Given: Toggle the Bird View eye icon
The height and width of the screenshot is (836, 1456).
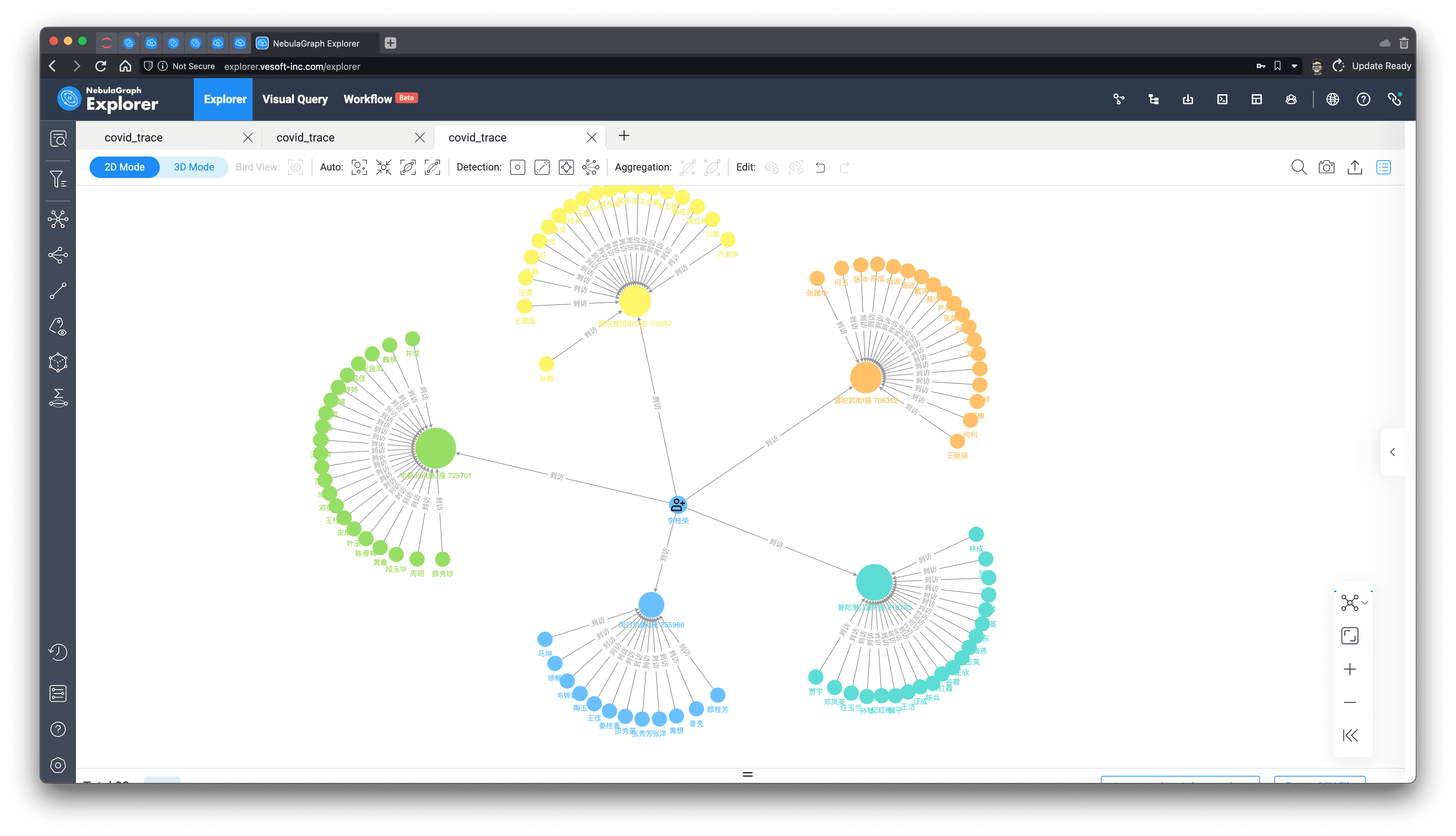Looking at the screenshot, I should (x=295, y=167).
